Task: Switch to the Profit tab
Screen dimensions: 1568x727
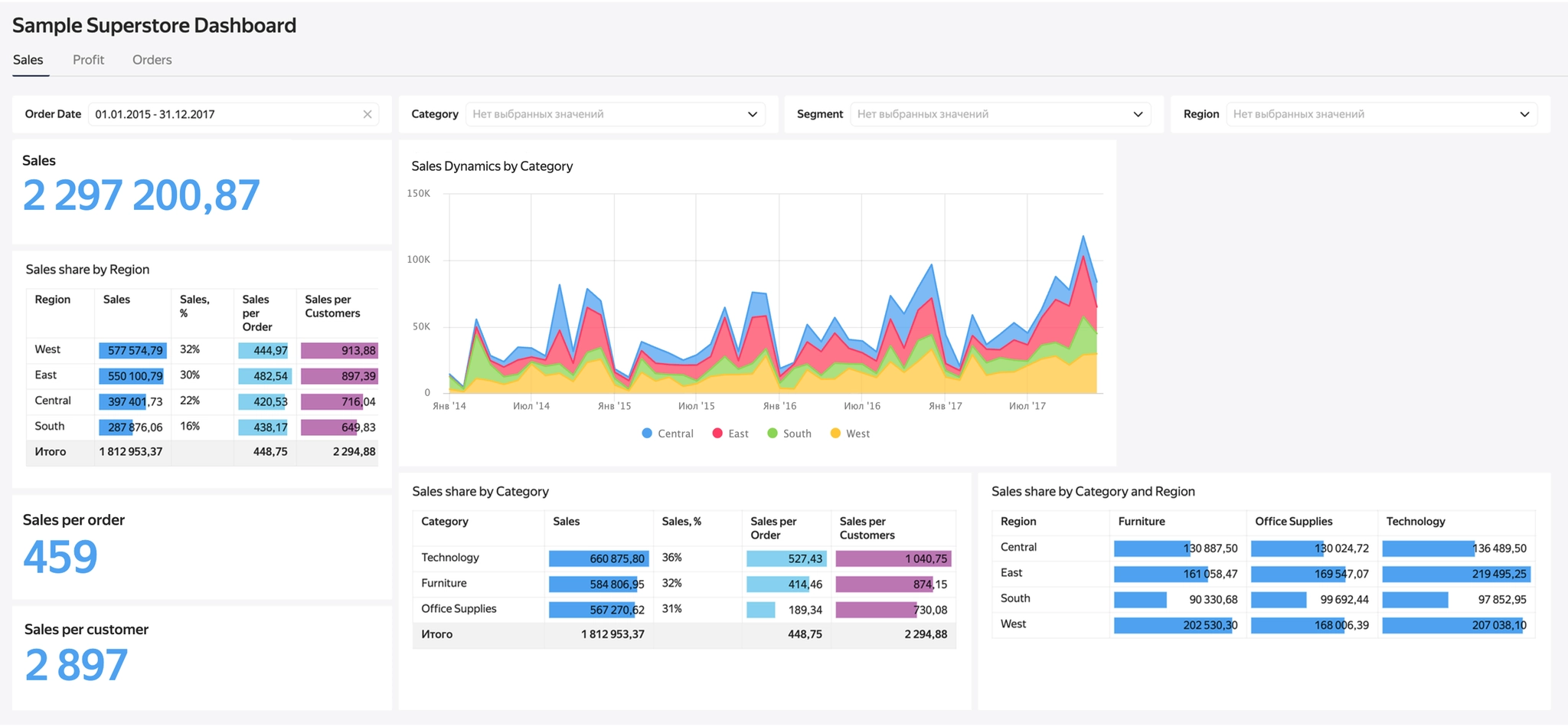Action: 88,60
